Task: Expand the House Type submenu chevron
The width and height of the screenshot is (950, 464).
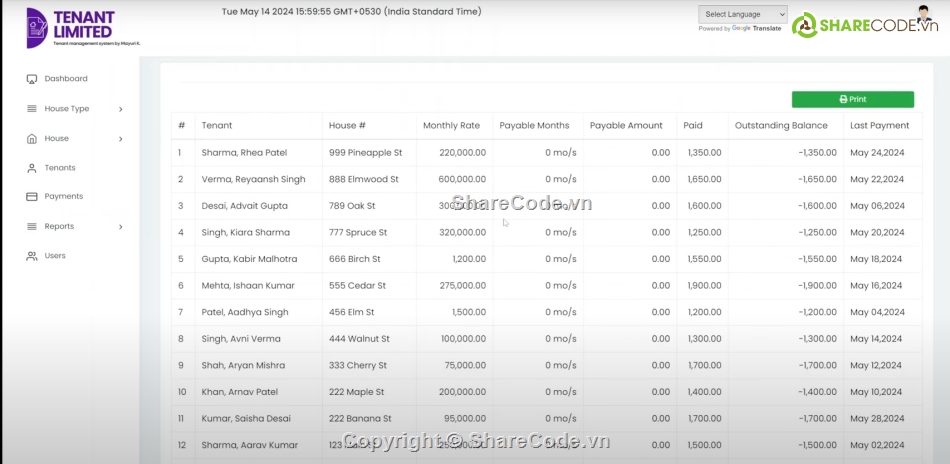Action: (x=121, y=110)
